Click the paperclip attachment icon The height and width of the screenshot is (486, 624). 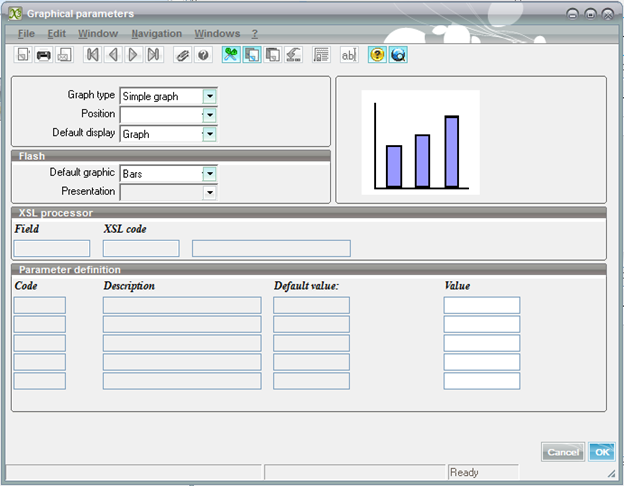point(183,55)
